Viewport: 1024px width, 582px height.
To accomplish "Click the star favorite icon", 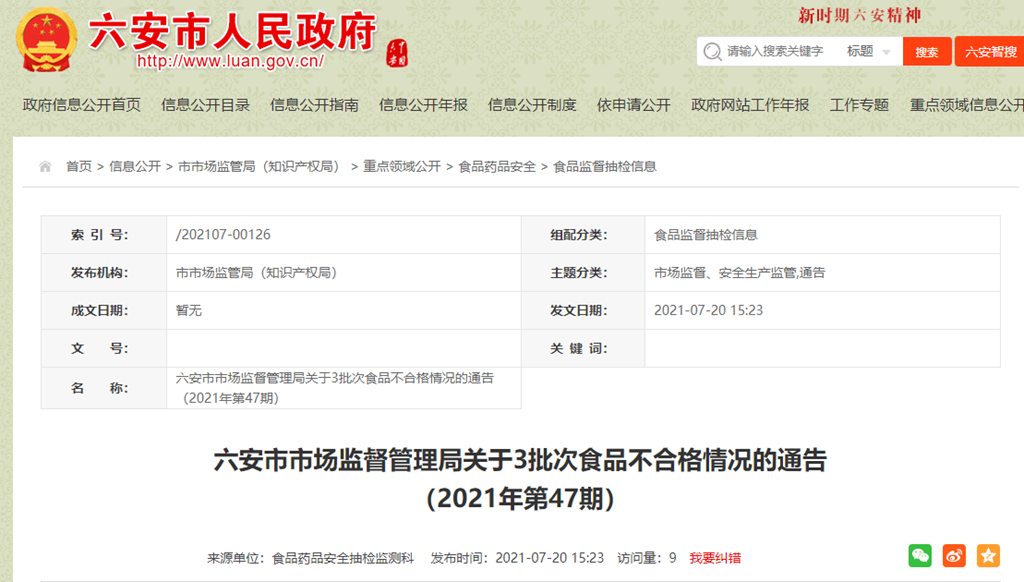I will coord(988,556).
